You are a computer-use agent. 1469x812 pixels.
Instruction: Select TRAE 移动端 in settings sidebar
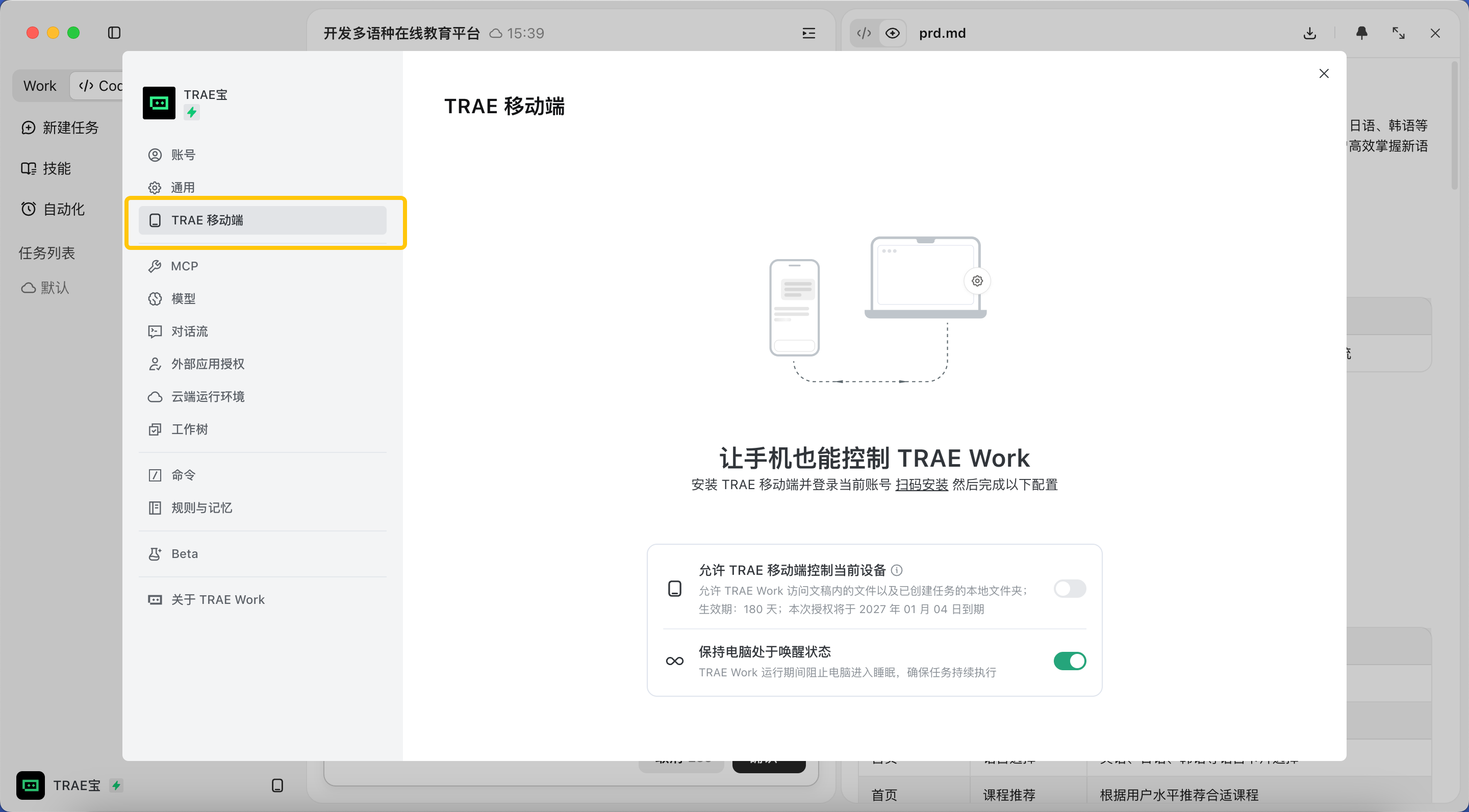point(262,220)
